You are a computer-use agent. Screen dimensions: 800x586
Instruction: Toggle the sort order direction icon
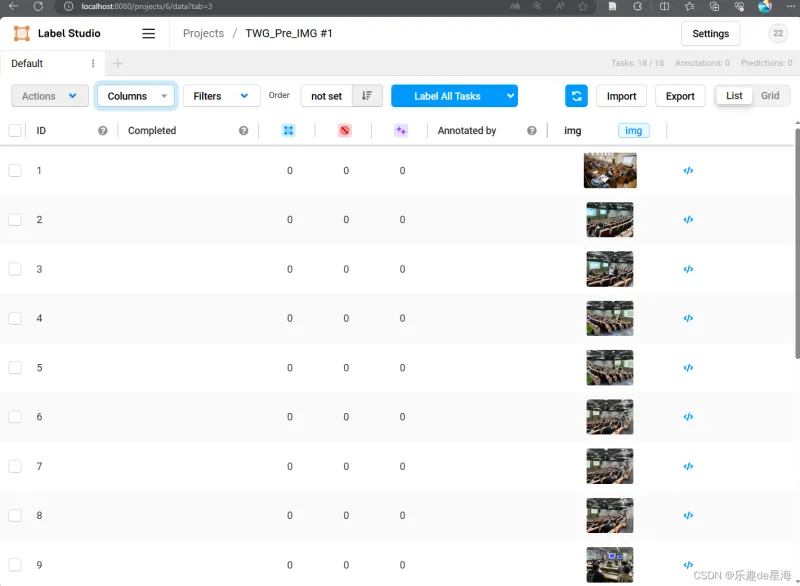(367, 96)
